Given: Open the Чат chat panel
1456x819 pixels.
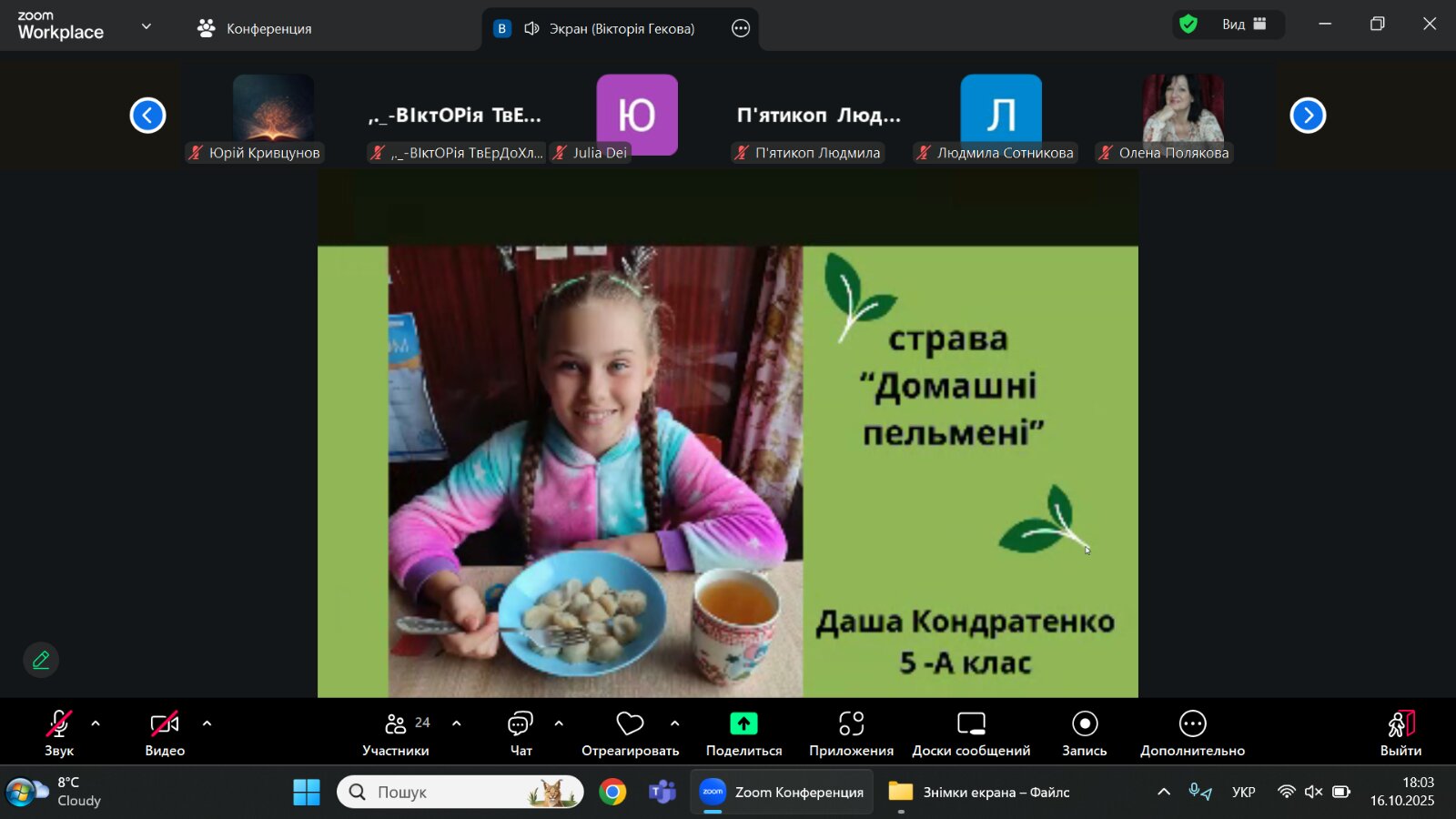Looking at the screenshot, I should click(521, 733).
